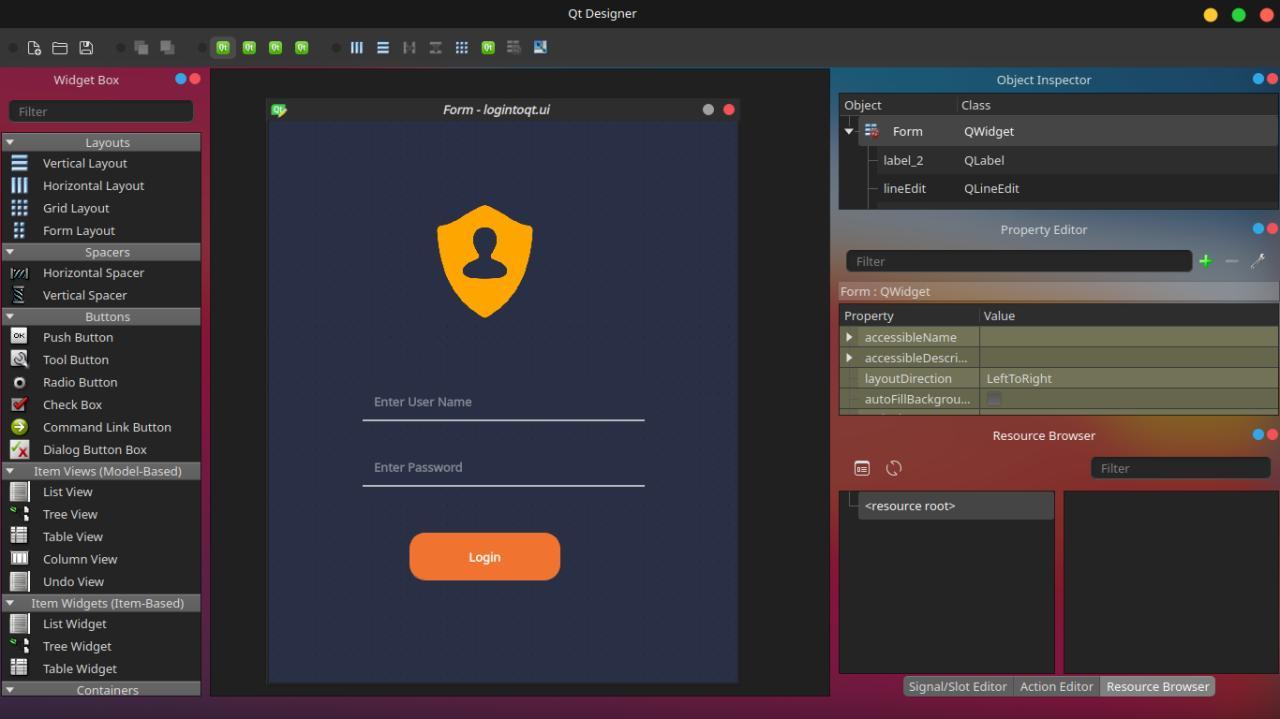Click the Save form floppy icon
1280x719 pixels.
(86, 47)
